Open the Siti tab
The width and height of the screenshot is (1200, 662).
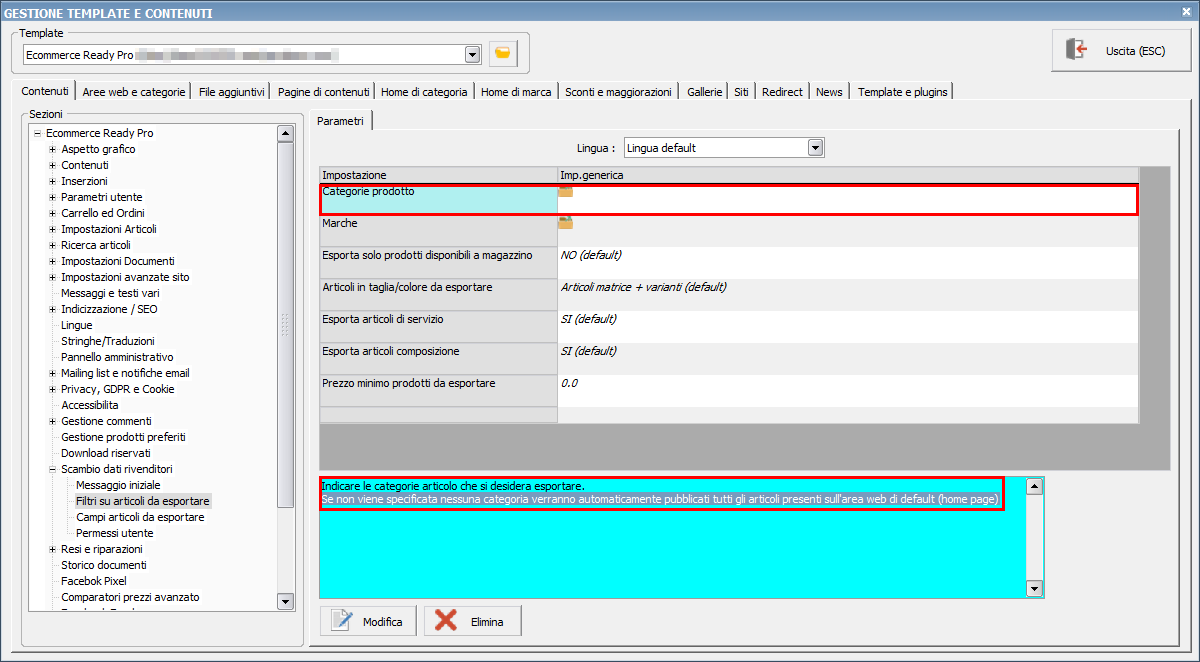point(741,92)
